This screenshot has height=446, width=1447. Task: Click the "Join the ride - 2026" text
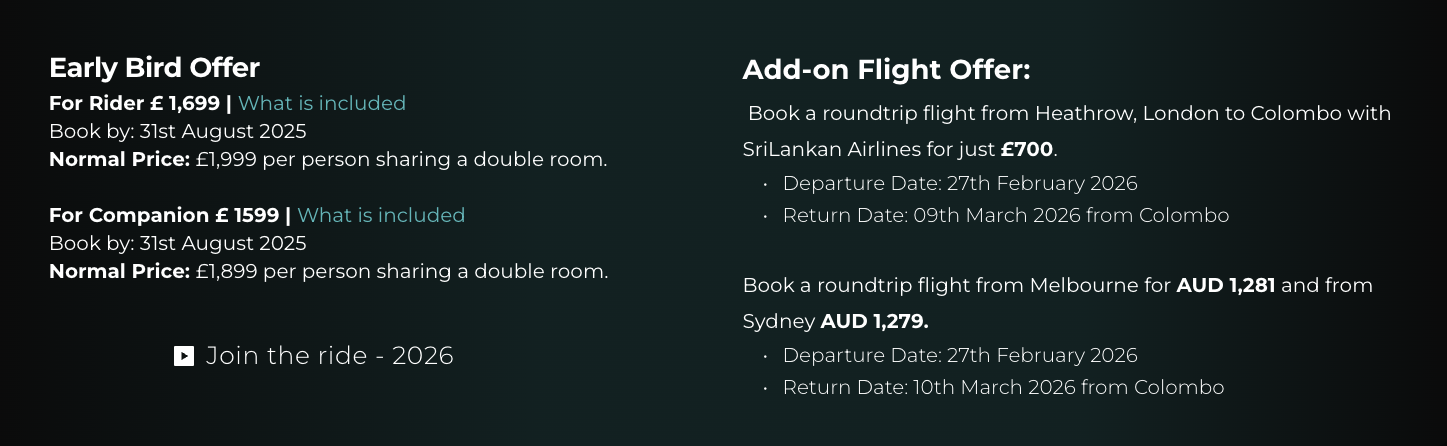pos(329,356)
